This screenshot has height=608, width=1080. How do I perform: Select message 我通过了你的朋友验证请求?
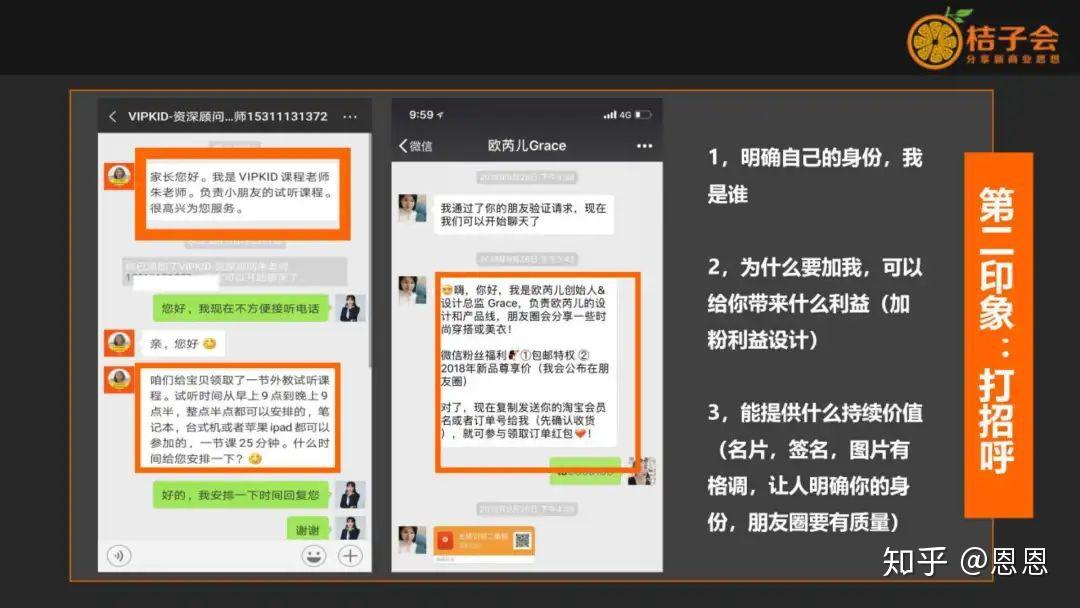coord(523,214)
